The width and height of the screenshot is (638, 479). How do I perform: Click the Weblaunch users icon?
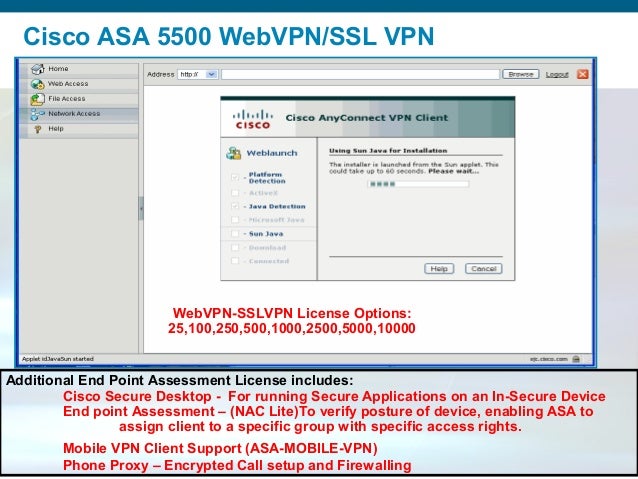(x=234, y=153)
